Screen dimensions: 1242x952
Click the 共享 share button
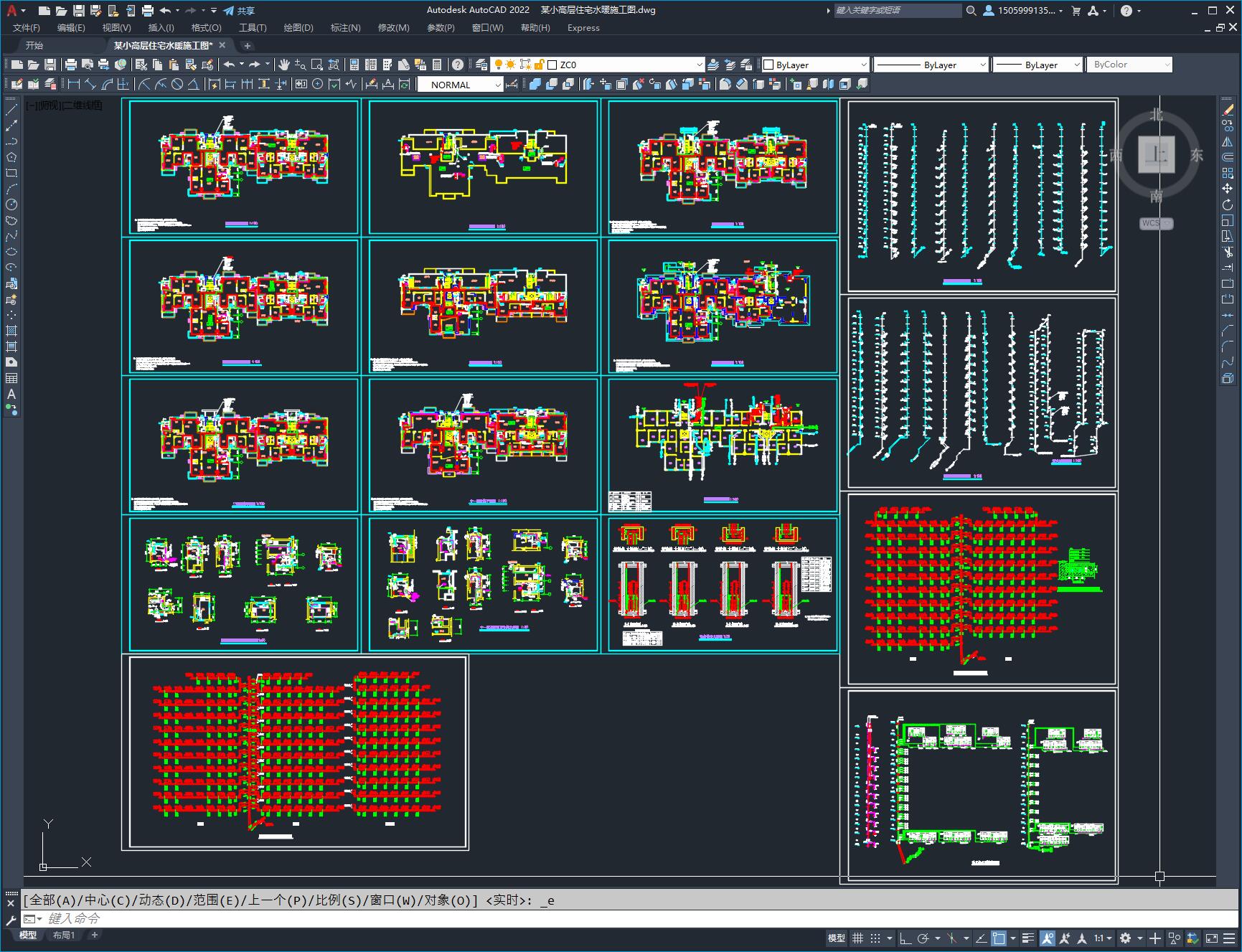click(x=239, y=11)
